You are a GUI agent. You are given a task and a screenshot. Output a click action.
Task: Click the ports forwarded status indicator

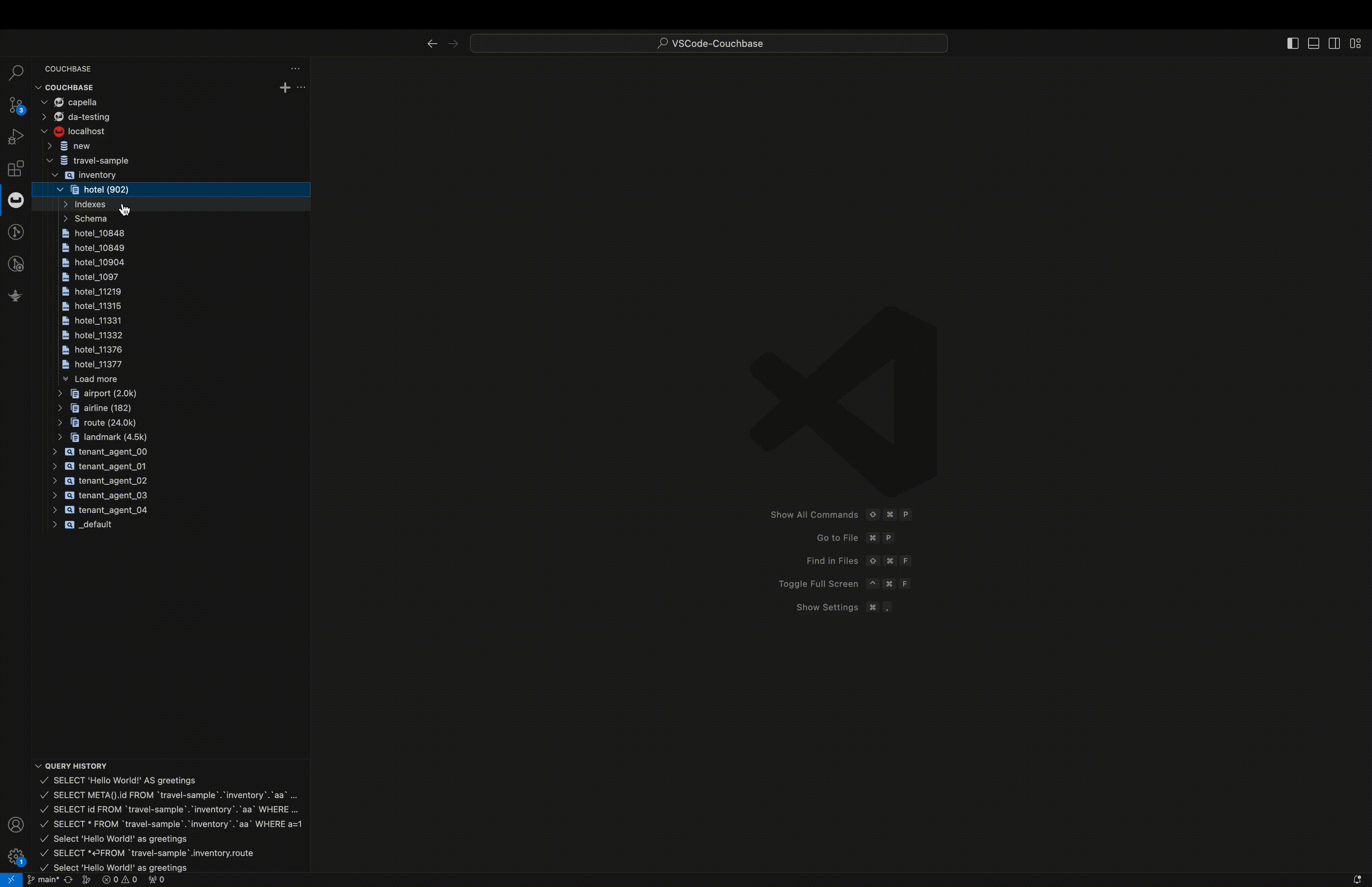(x=156, y=879)
